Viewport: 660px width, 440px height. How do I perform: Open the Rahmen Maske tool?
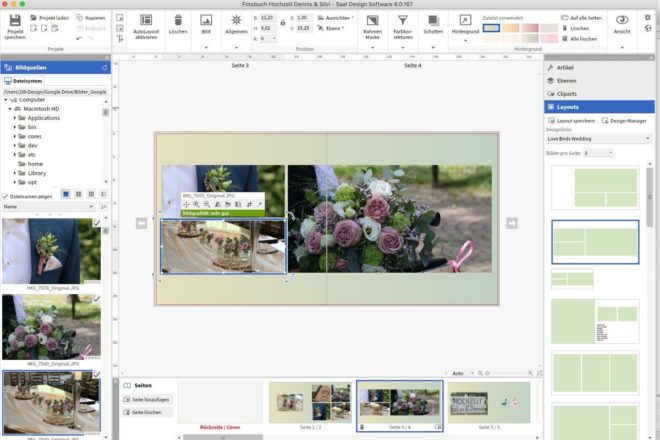click(373, 20)
